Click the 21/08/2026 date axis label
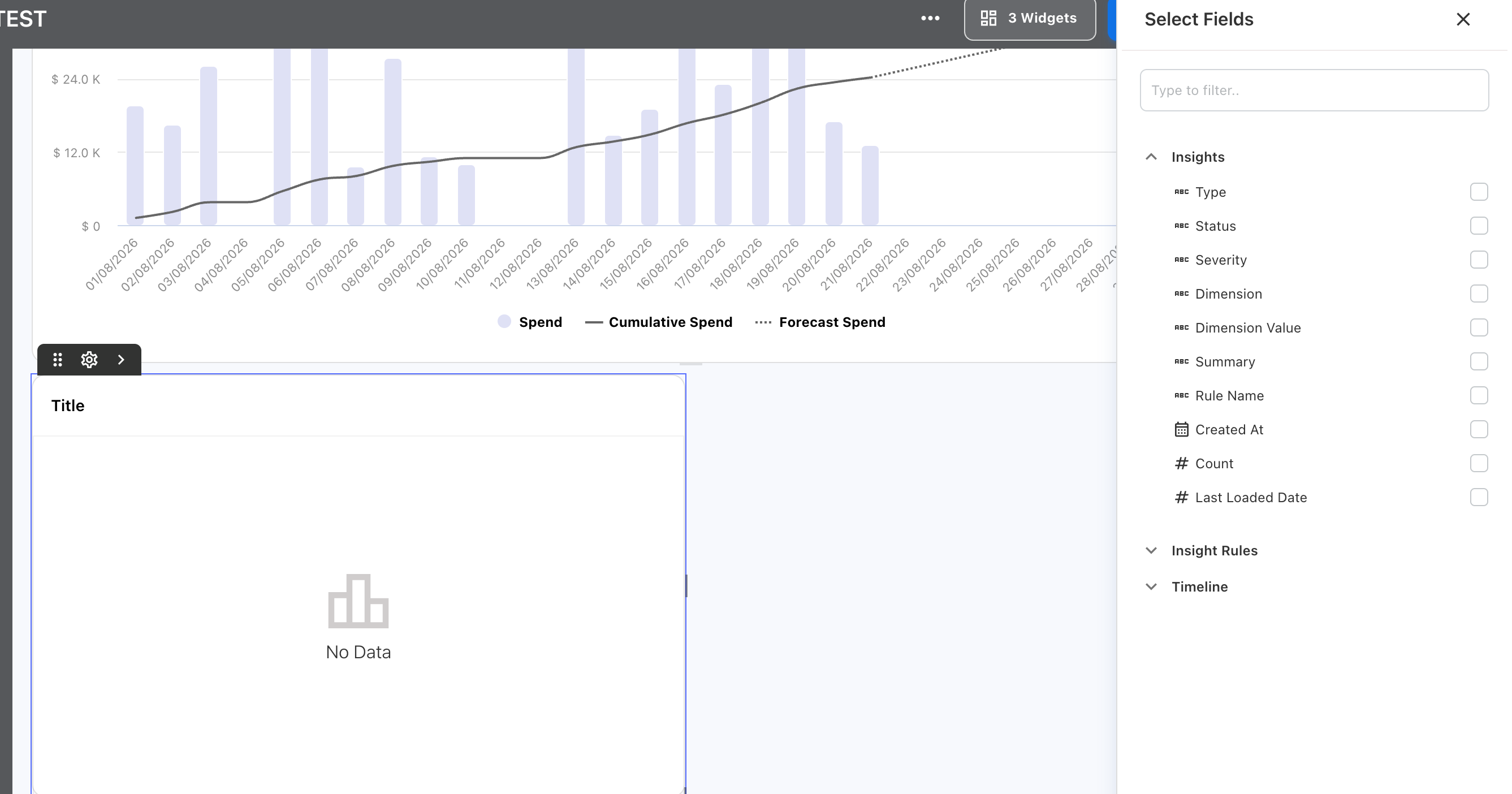This screenshot has width=1512, height=794. pyautogui.click(x=846, y=264)
